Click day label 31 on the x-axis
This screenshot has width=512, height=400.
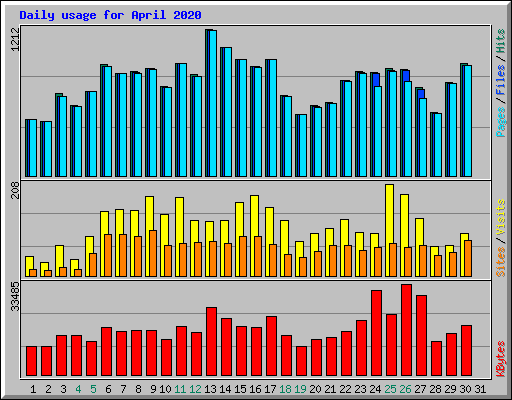tap(480, 389)
